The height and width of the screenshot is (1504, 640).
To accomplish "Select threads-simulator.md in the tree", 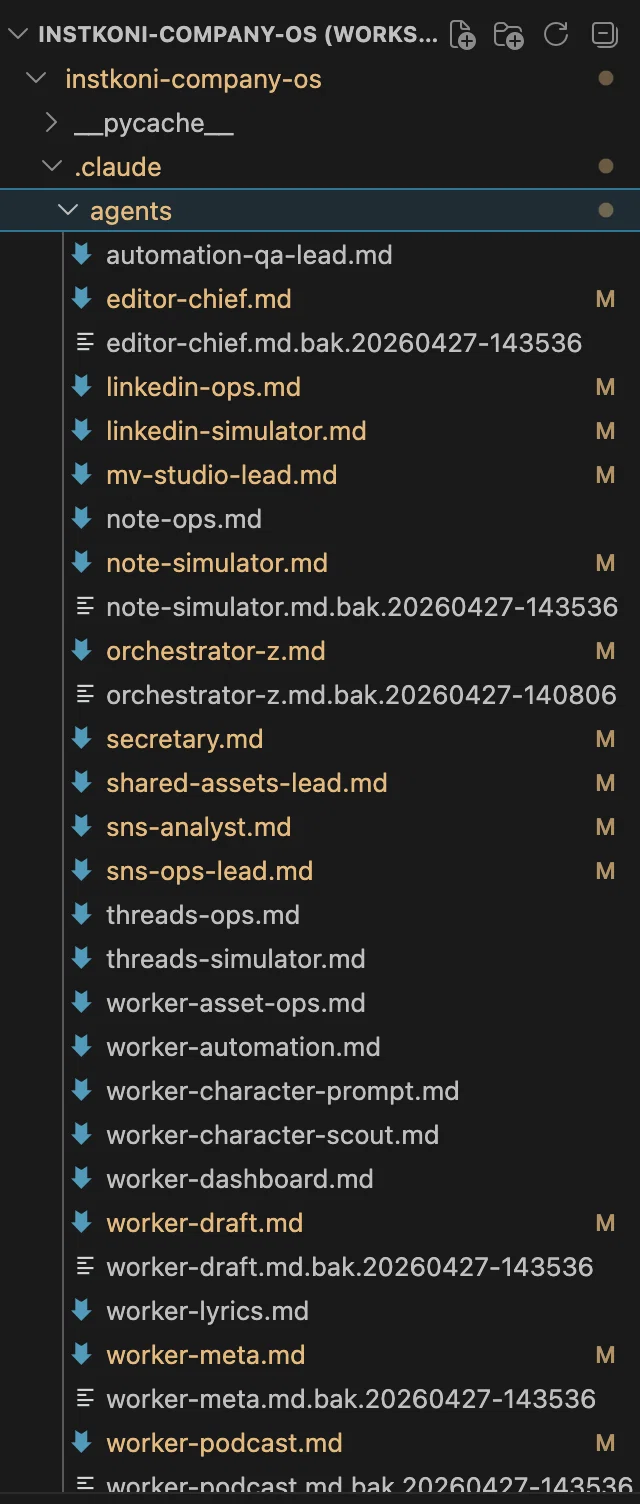I will pyautogui.click(x=236, y=959).
